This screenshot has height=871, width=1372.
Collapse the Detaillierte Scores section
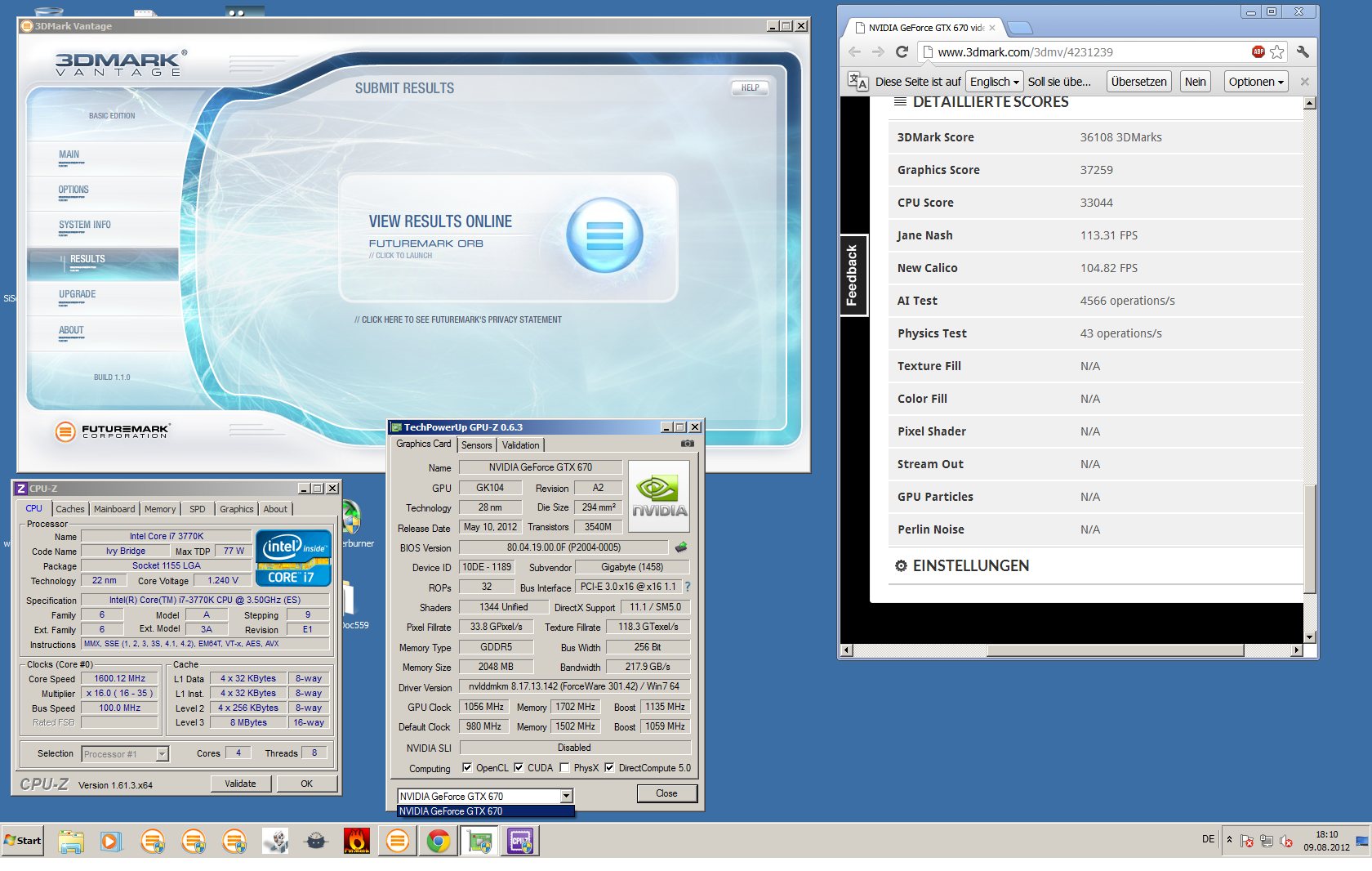pos(982,102)
